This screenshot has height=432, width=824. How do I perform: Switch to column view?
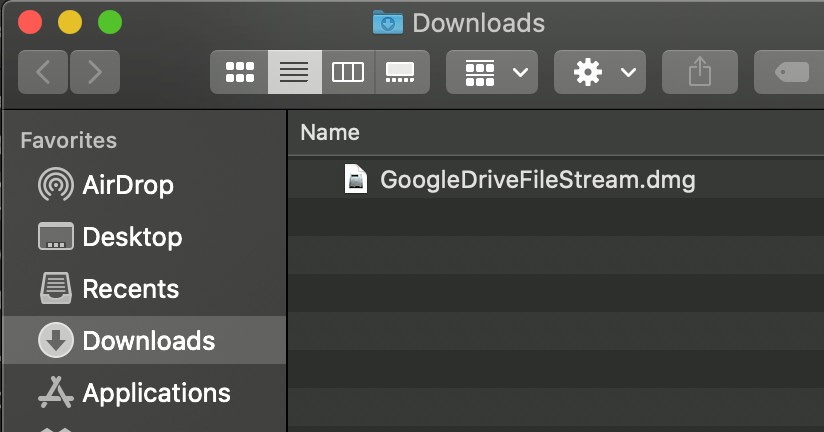tap(348, 72)
